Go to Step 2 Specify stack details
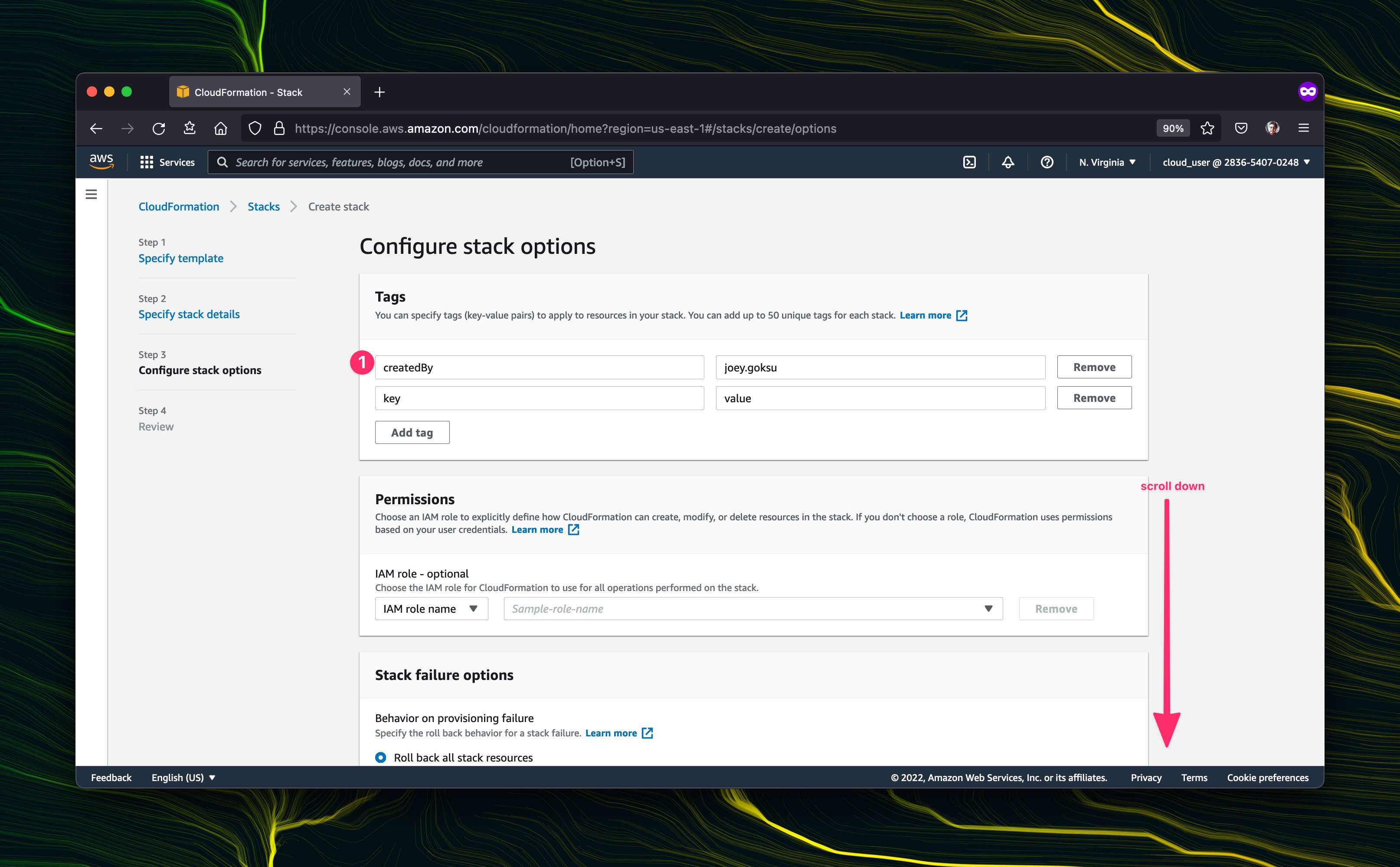This screenshot has height=867, width=1400. coord(189,314)
